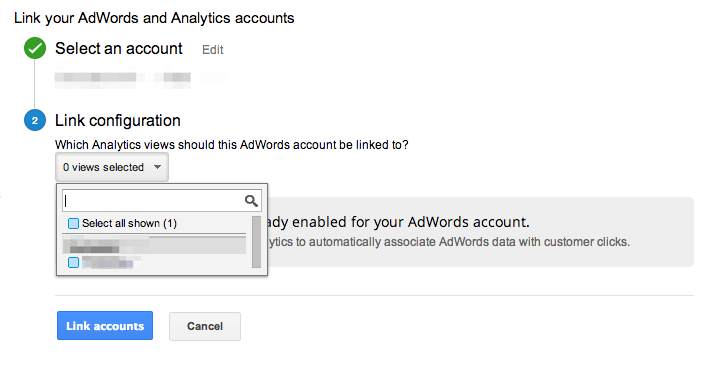Check the blurred view item checkbox

[x=73, y=262]
